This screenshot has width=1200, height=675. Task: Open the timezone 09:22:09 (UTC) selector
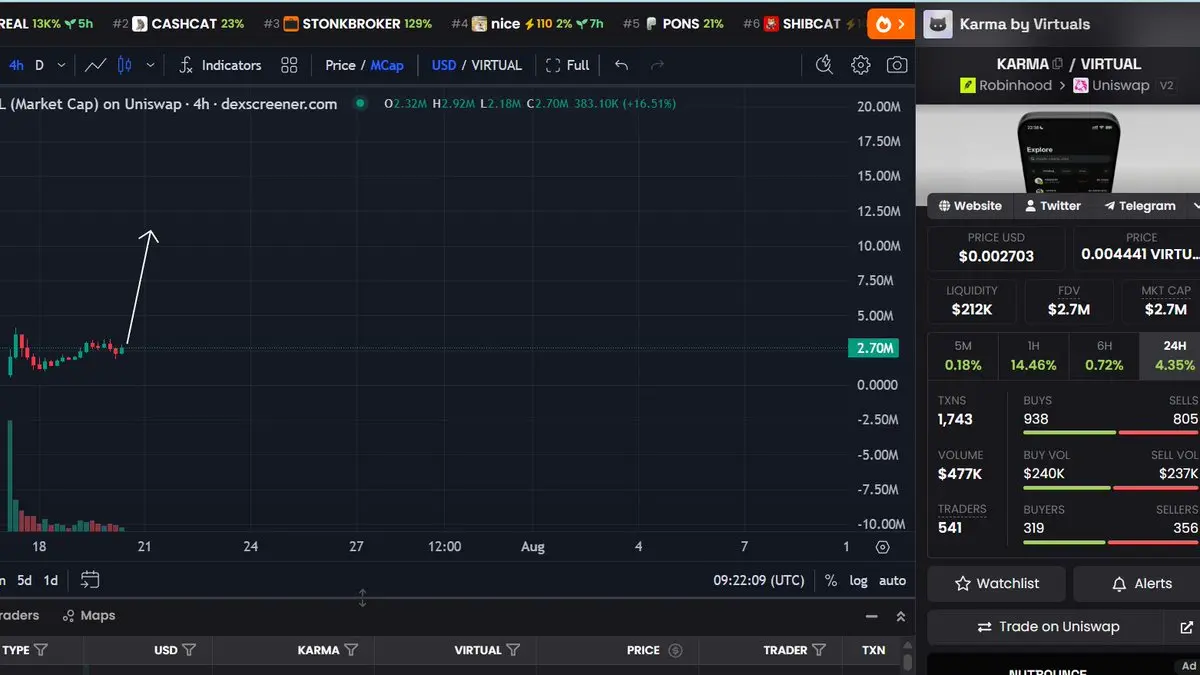758,580
